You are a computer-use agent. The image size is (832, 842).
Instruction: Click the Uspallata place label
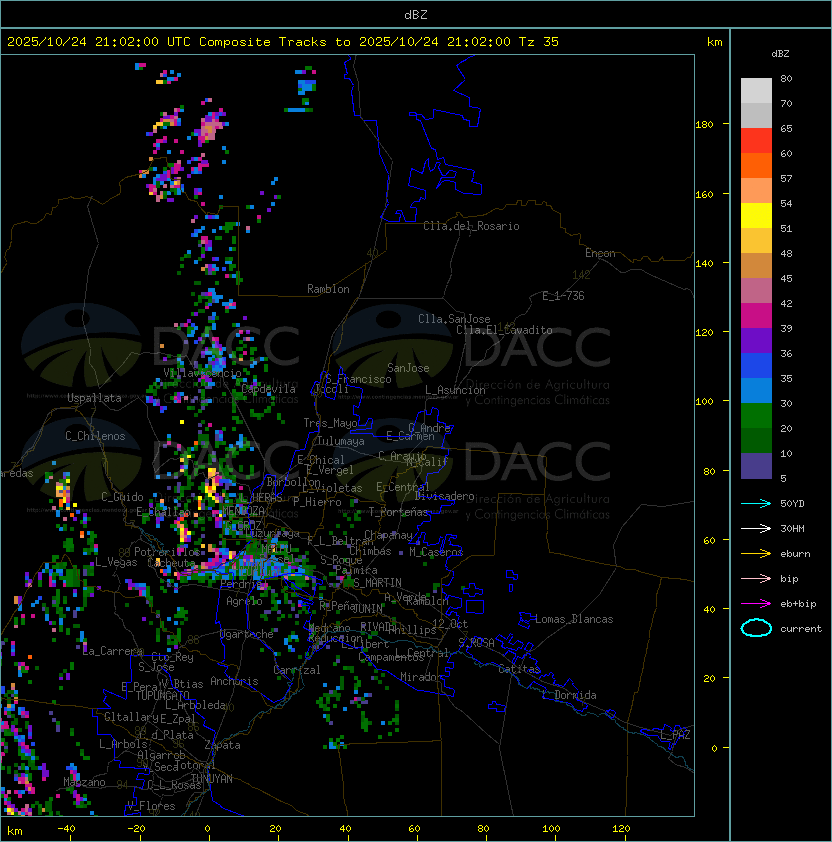click(x=94, y=398)
